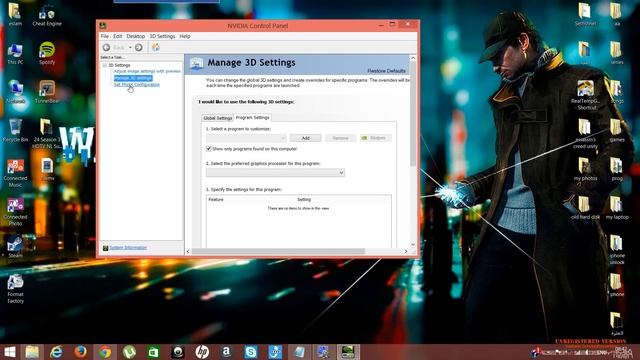This screenshot has width=640, height=360.
Task: Open uTorrent from taskbar
Action: click(129, 352)
